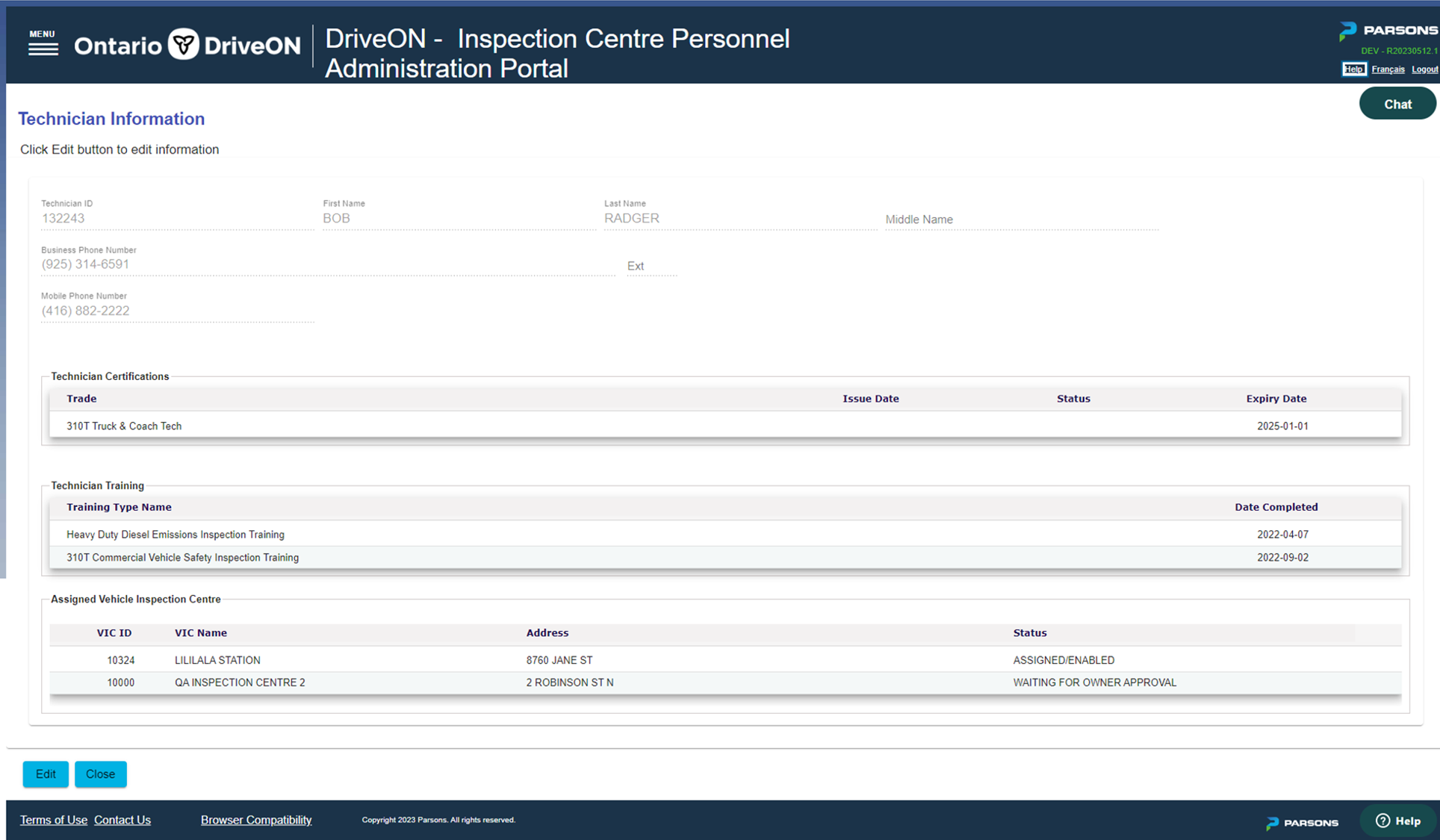Click the Logout link
The height and width of the screenshot is (840, 1440).
pyautogui.click(x=1424, y=69)
